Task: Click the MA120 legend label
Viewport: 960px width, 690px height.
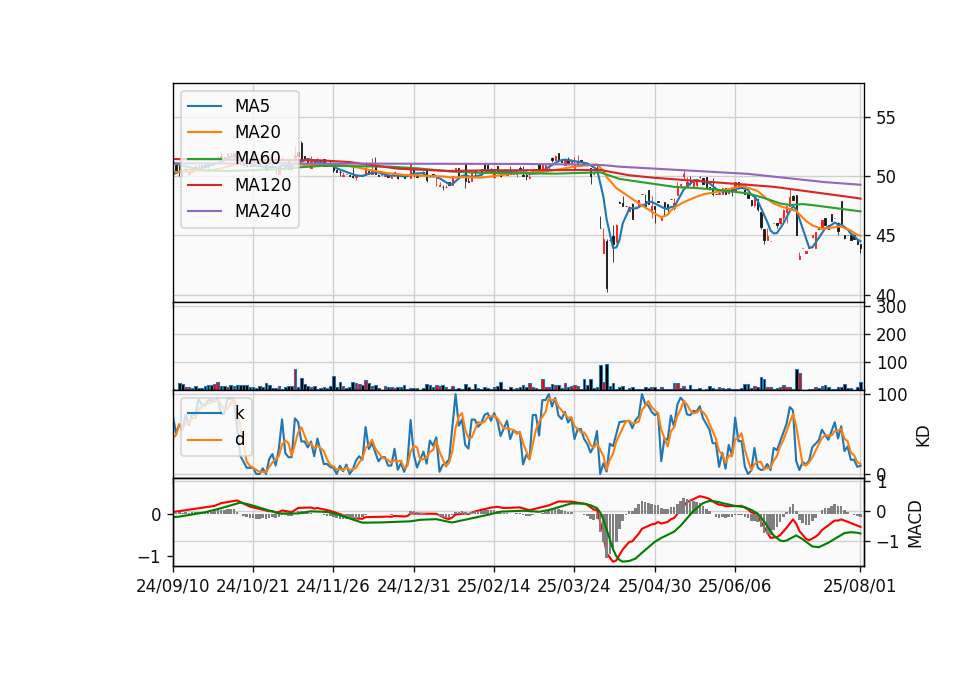Action: point(263,185)
